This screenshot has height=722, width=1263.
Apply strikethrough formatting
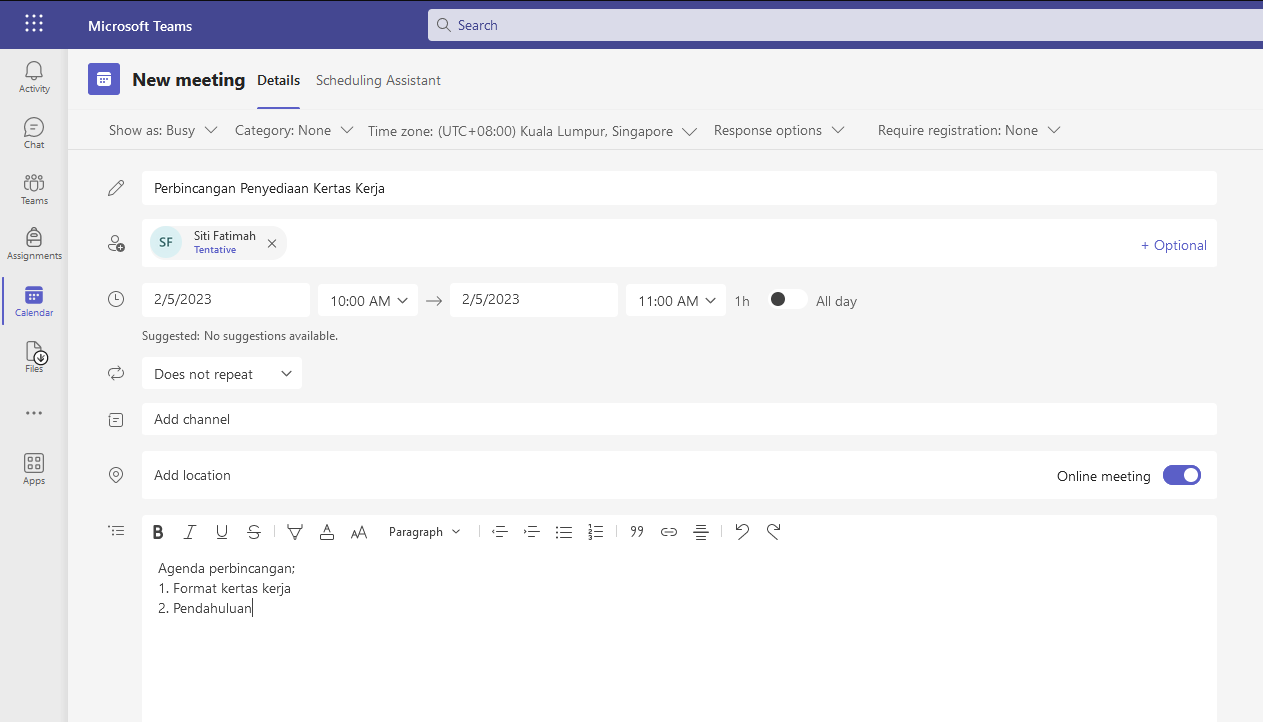tap(254, 532)
